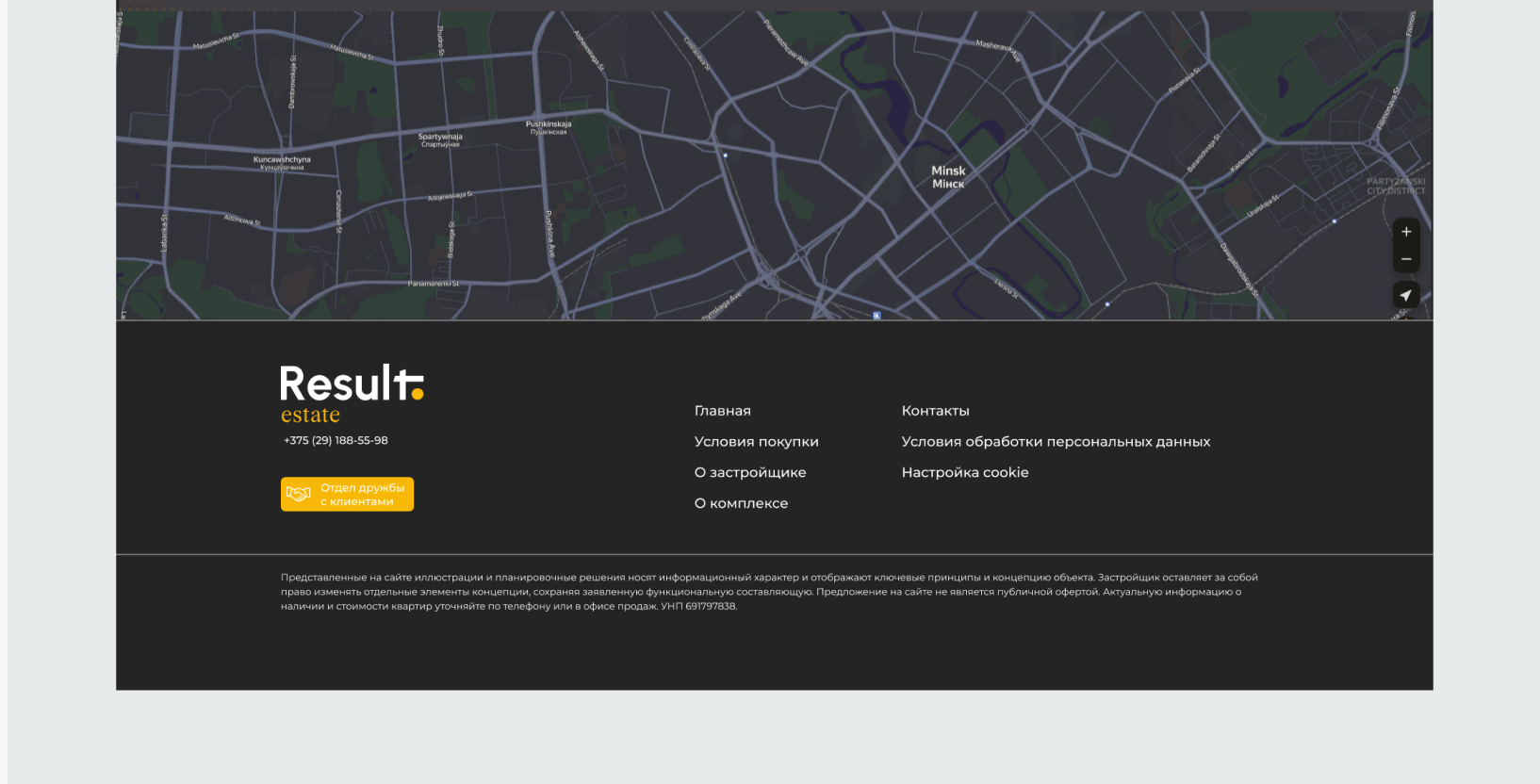This screenshot has height=784, width=1540.
Task: Open the Главная footer link
Action: pos(723,411)
